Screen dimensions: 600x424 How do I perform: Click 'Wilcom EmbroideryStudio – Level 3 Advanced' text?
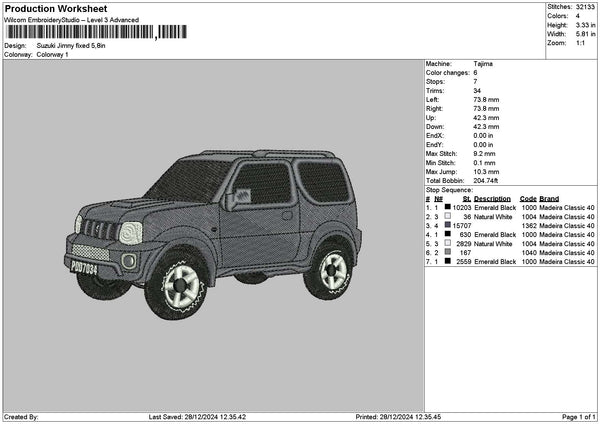point(72,20)
